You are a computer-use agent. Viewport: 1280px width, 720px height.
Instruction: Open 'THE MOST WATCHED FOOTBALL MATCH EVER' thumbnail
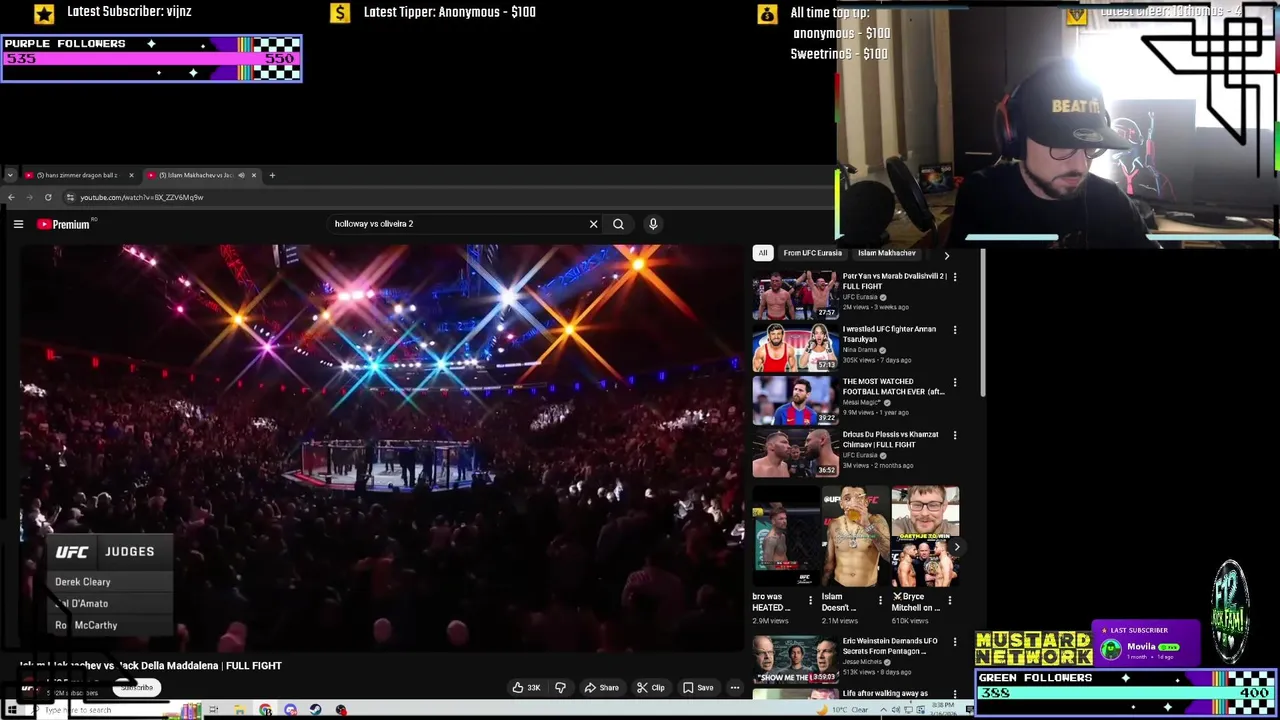(796, 400)
